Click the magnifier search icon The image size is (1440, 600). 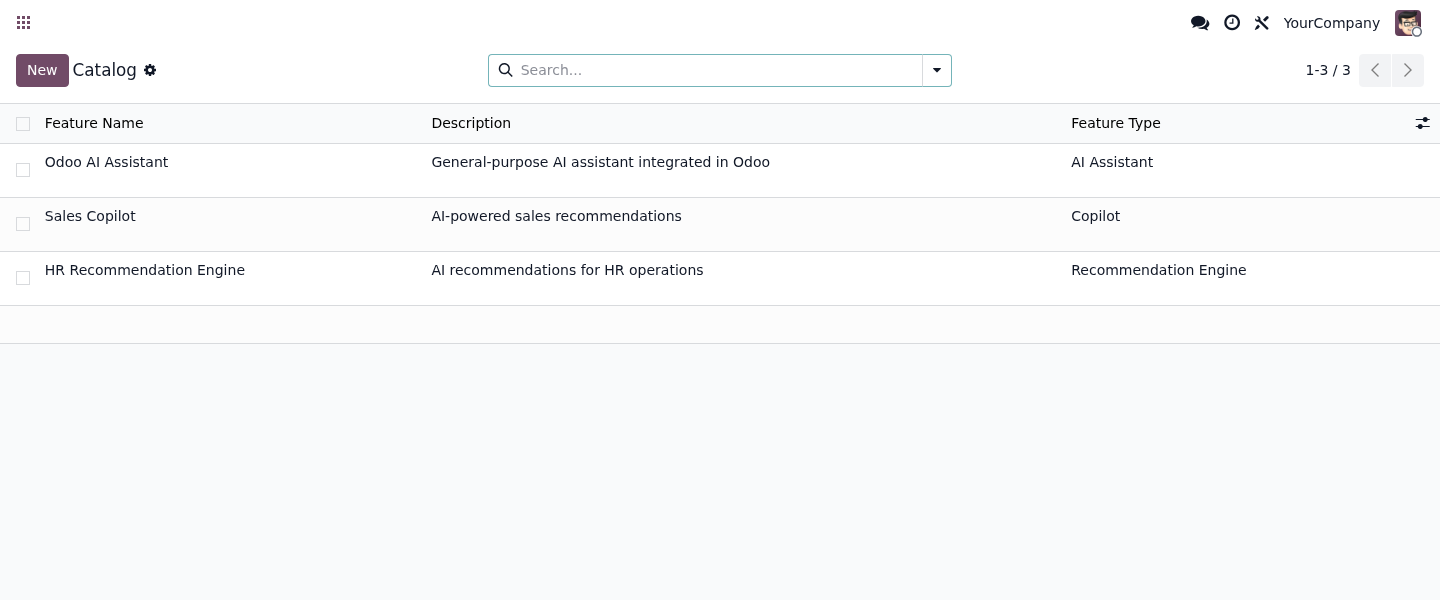[505, 70]
